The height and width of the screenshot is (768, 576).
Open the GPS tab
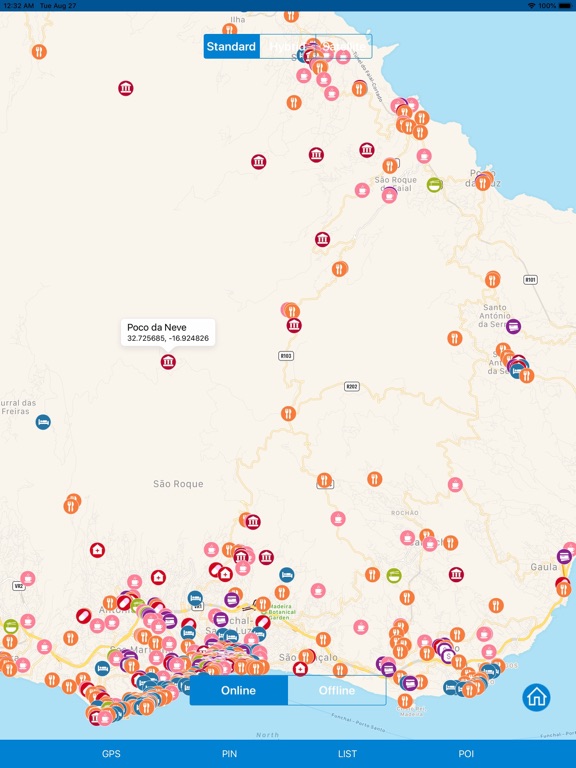click(x=111, y=754)
